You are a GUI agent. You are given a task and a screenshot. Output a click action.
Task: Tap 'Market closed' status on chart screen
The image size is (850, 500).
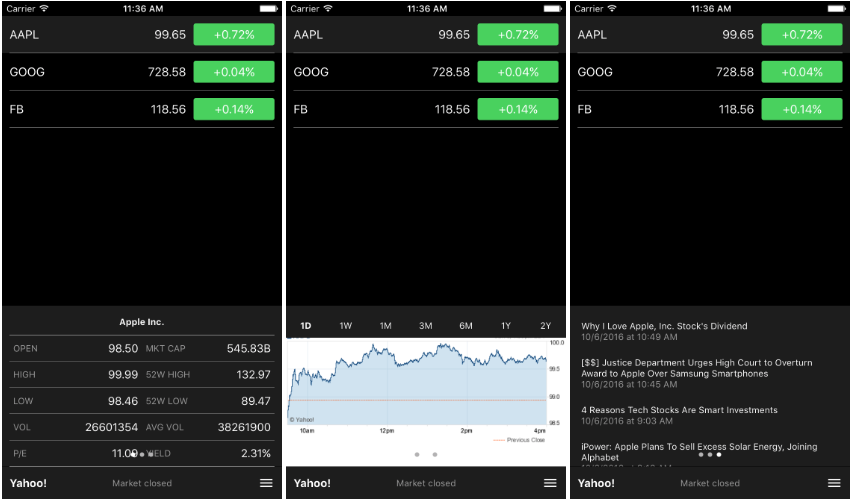pos(426,483)
